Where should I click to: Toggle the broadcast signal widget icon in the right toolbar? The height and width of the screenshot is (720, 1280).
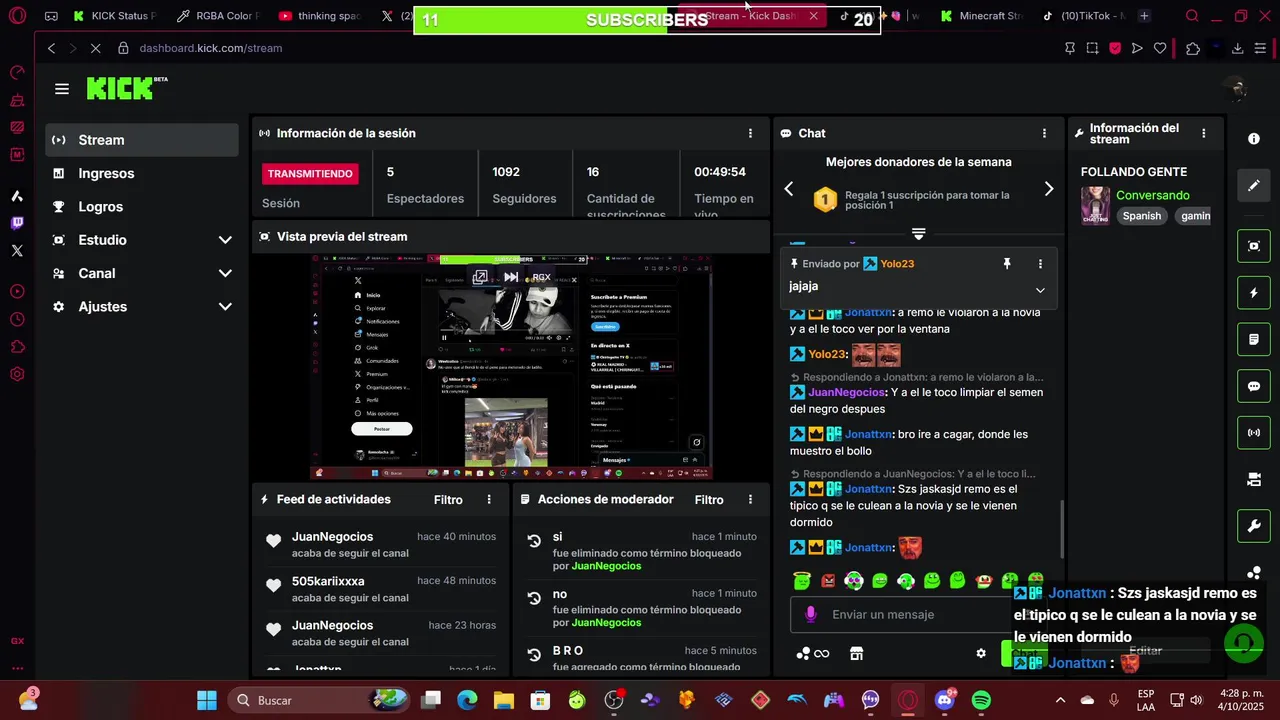click(1254, 433)
